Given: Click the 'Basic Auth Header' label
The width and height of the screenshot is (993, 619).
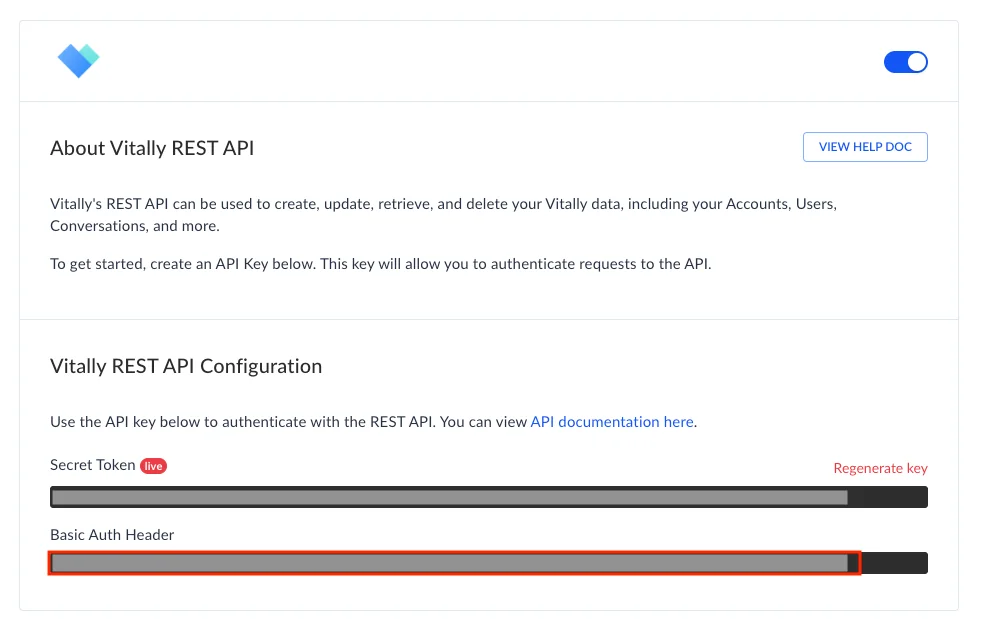Looking at the screenshot, I should pyautogui.click(x=112, y=535).
